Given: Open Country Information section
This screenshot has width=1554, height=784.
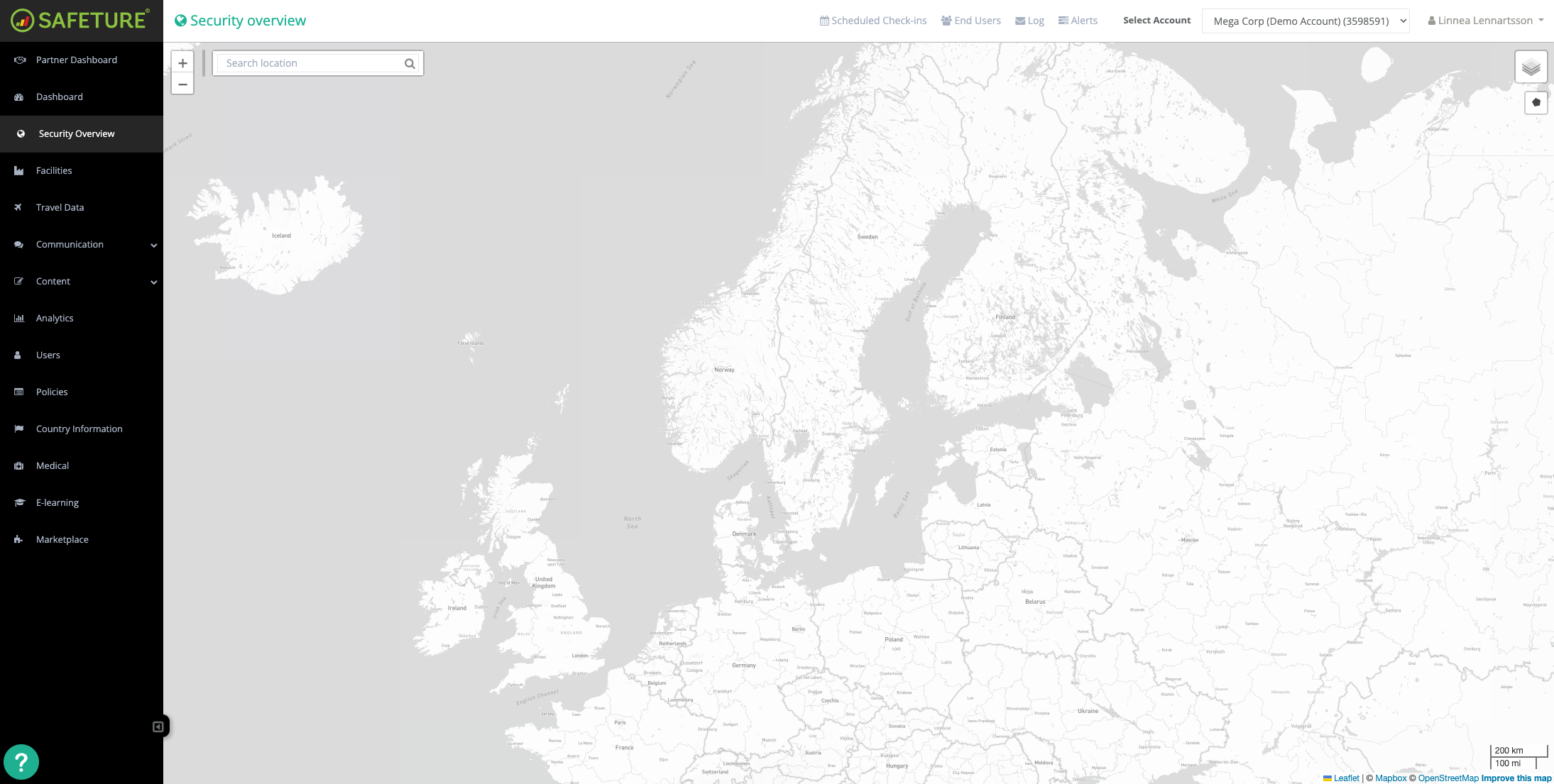Looking at the screenshot, I should pyautogui.click(x=79, y=429).
